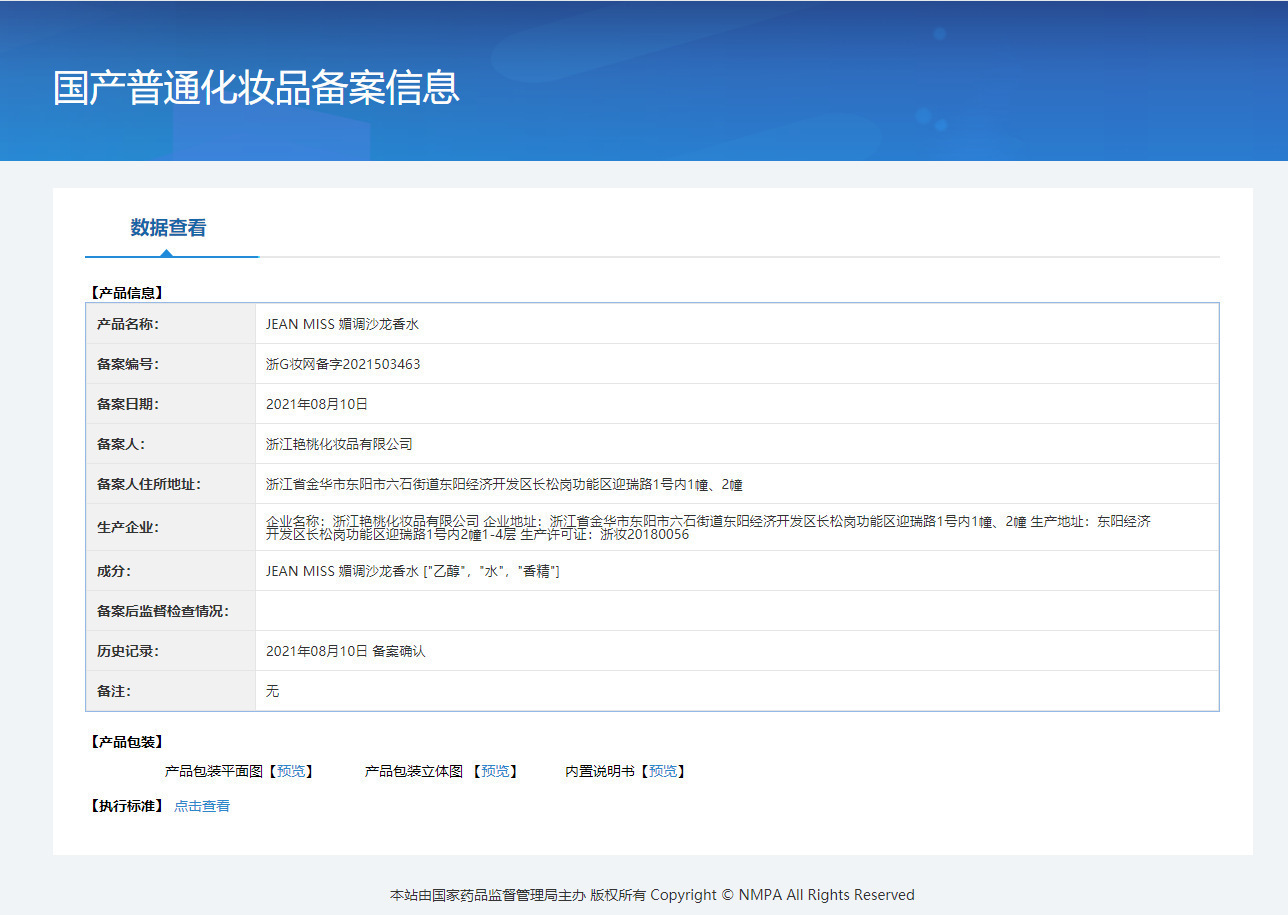Click 点击查看 next to 执行标准

202,806
